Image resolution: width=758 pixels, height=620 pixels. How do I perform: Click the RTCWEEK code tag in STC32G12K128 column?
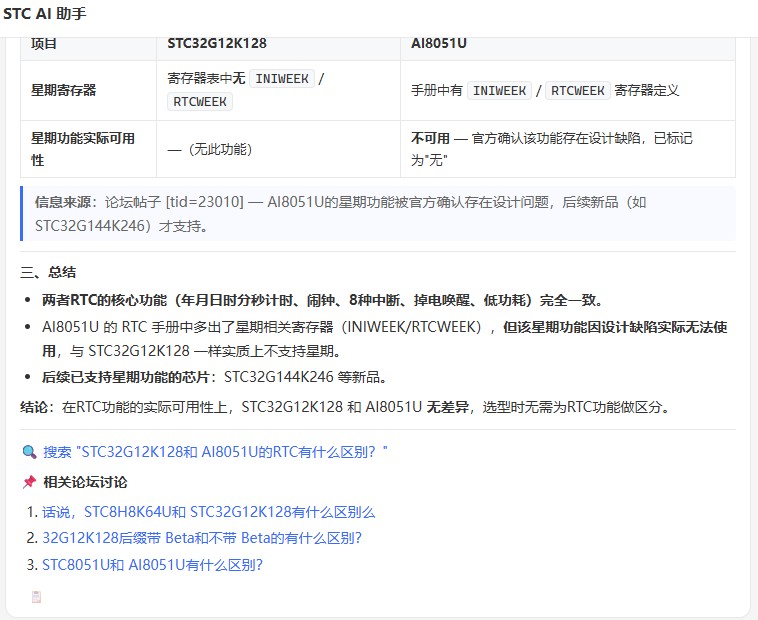click(200, 102)
